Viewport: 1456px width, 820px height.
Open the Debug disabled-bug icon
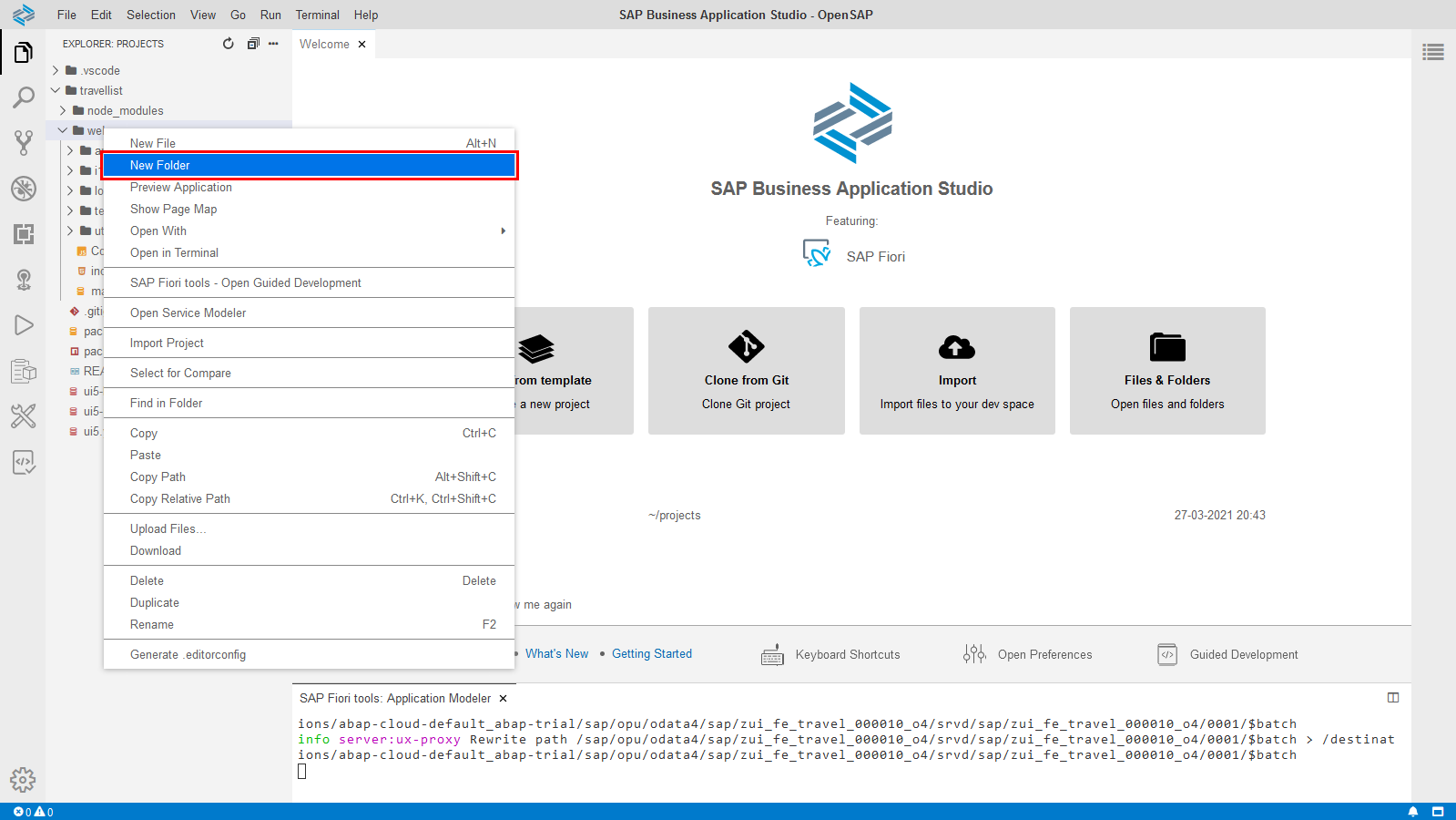point(24,189)
